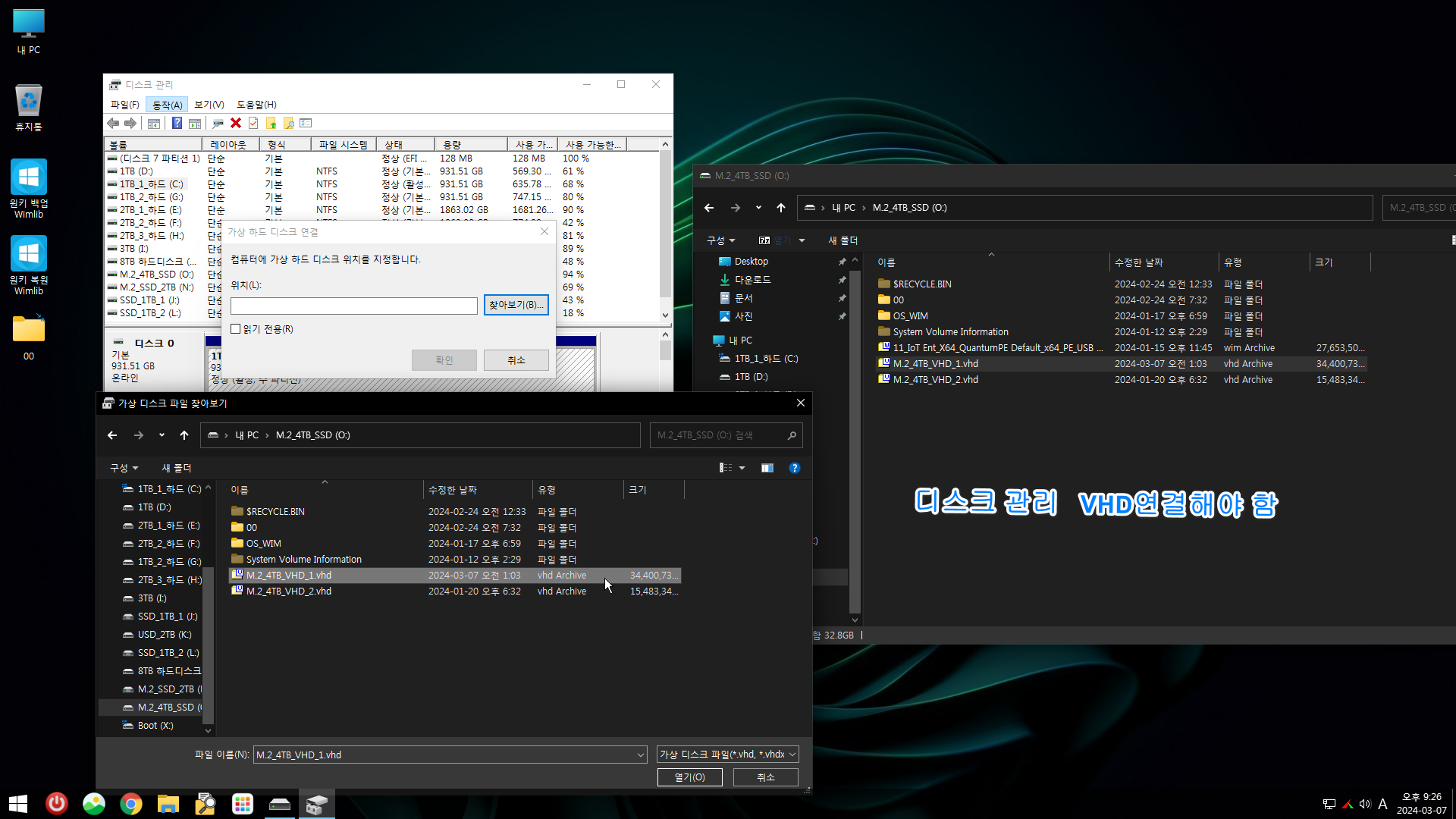Open the Recycle Bin desktop icon
Viewport: 1456px width, 819px height.
coord(29,108)
